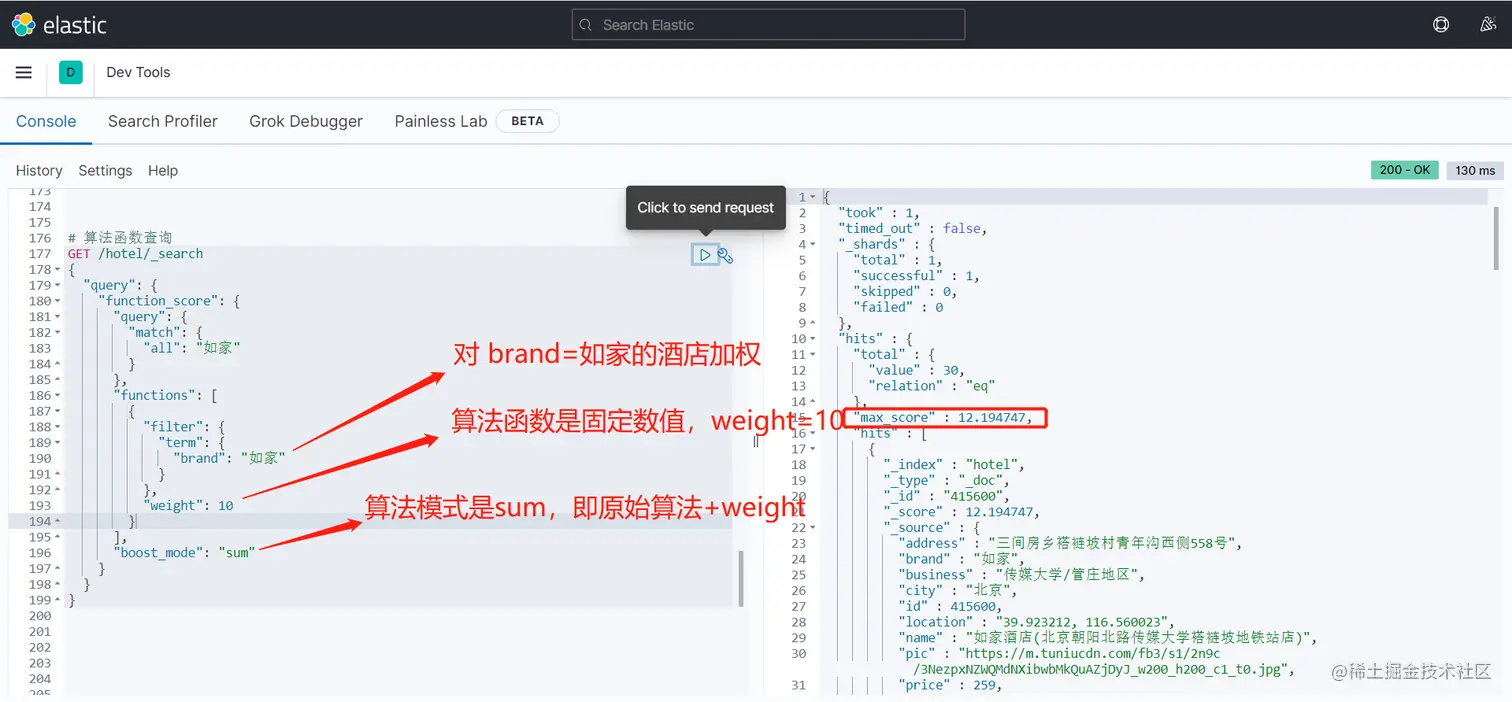Viewport: 1512px width, 702px height.
Task: Switch to the Search Profiler tab
Action: coord(163,121)
